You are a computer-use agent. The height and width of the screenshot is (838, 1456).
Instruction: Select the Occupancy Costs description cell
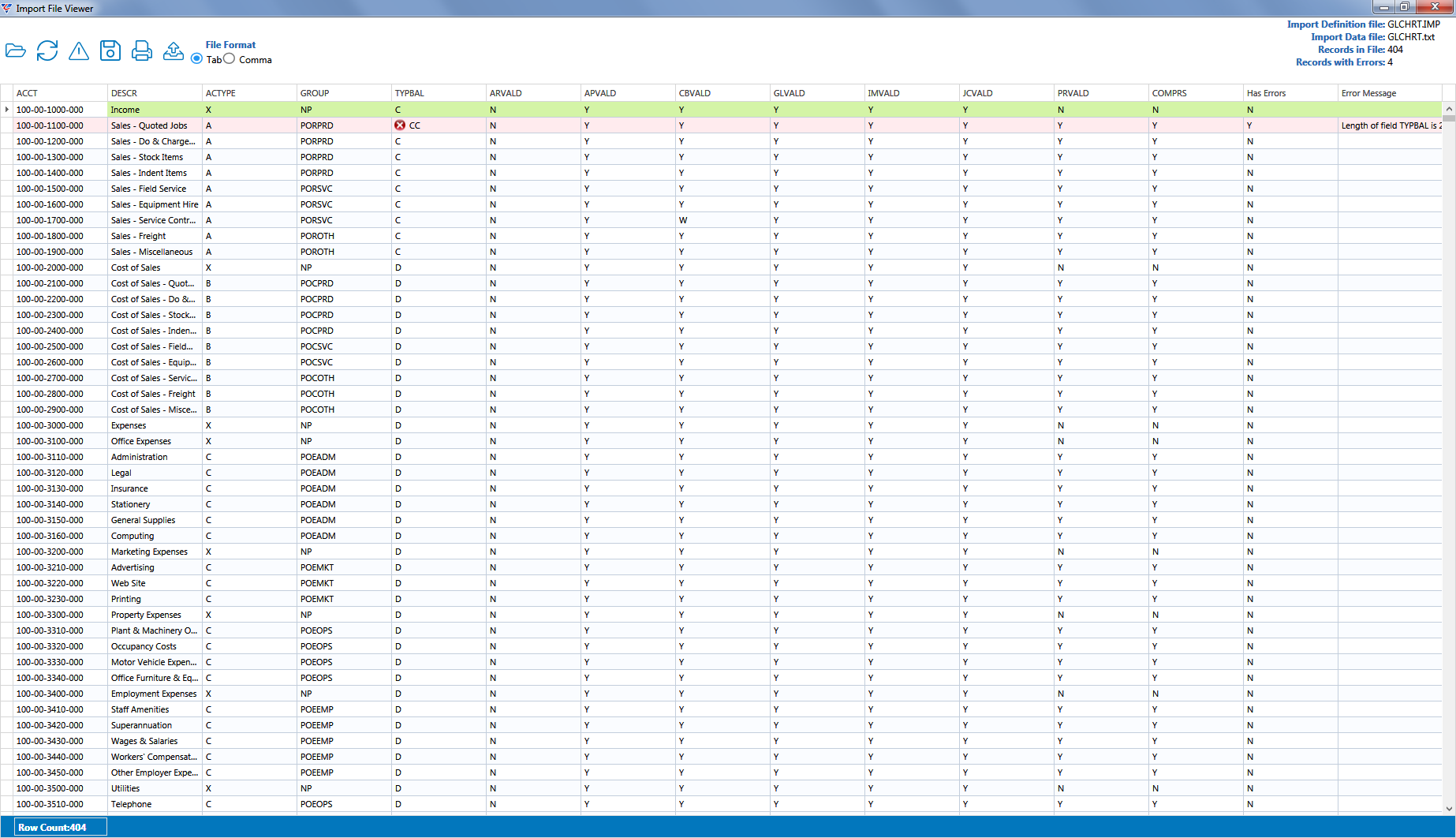[x=155, y=646]
